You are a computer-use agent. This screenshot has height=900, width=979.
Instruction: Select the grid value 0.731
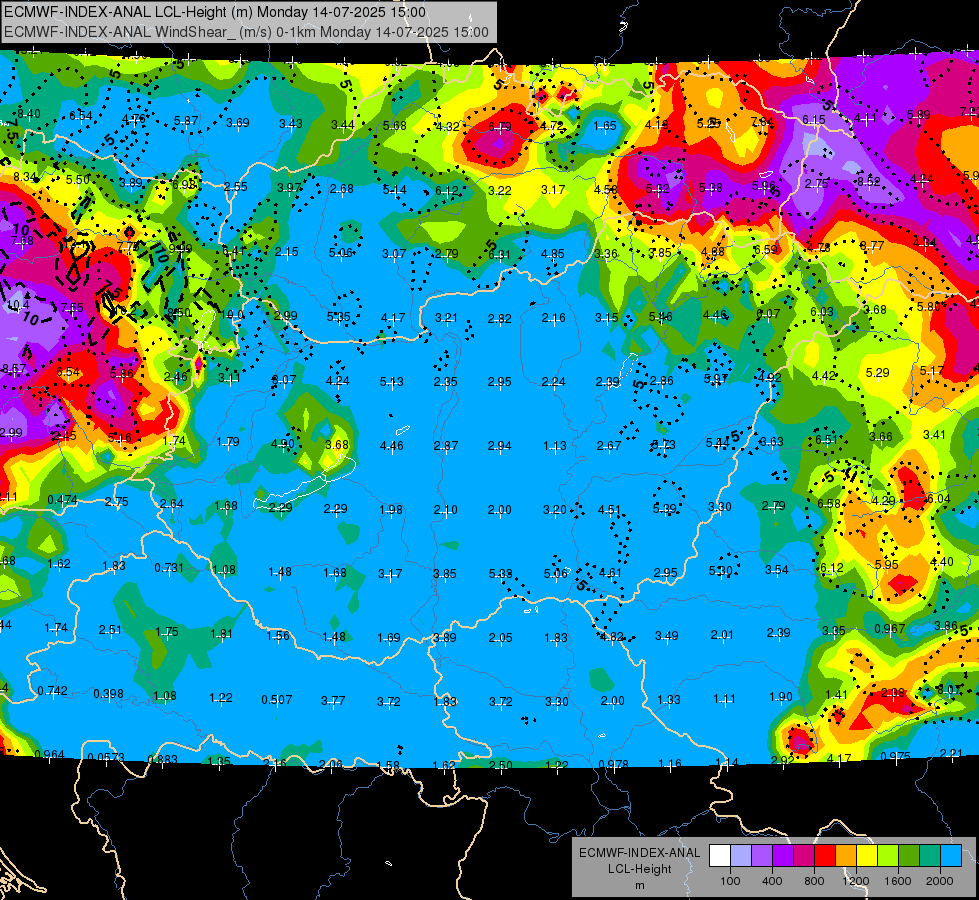[x=169, y=568]
